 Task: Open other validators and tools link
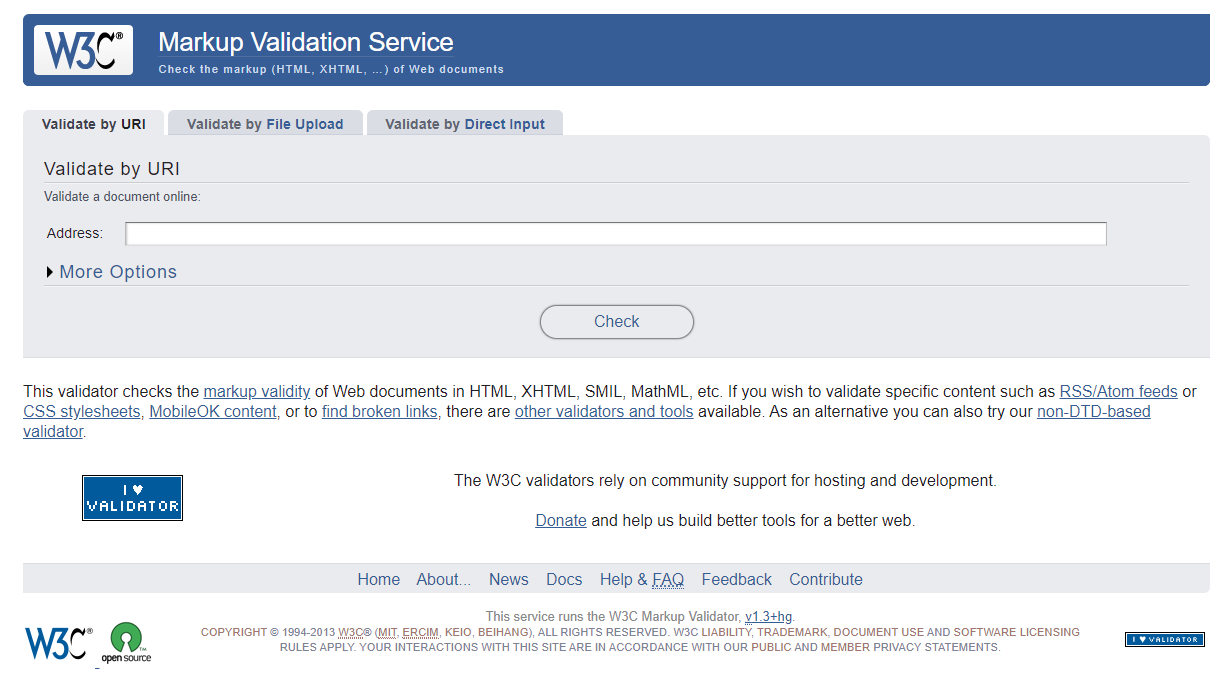point(604,412)
